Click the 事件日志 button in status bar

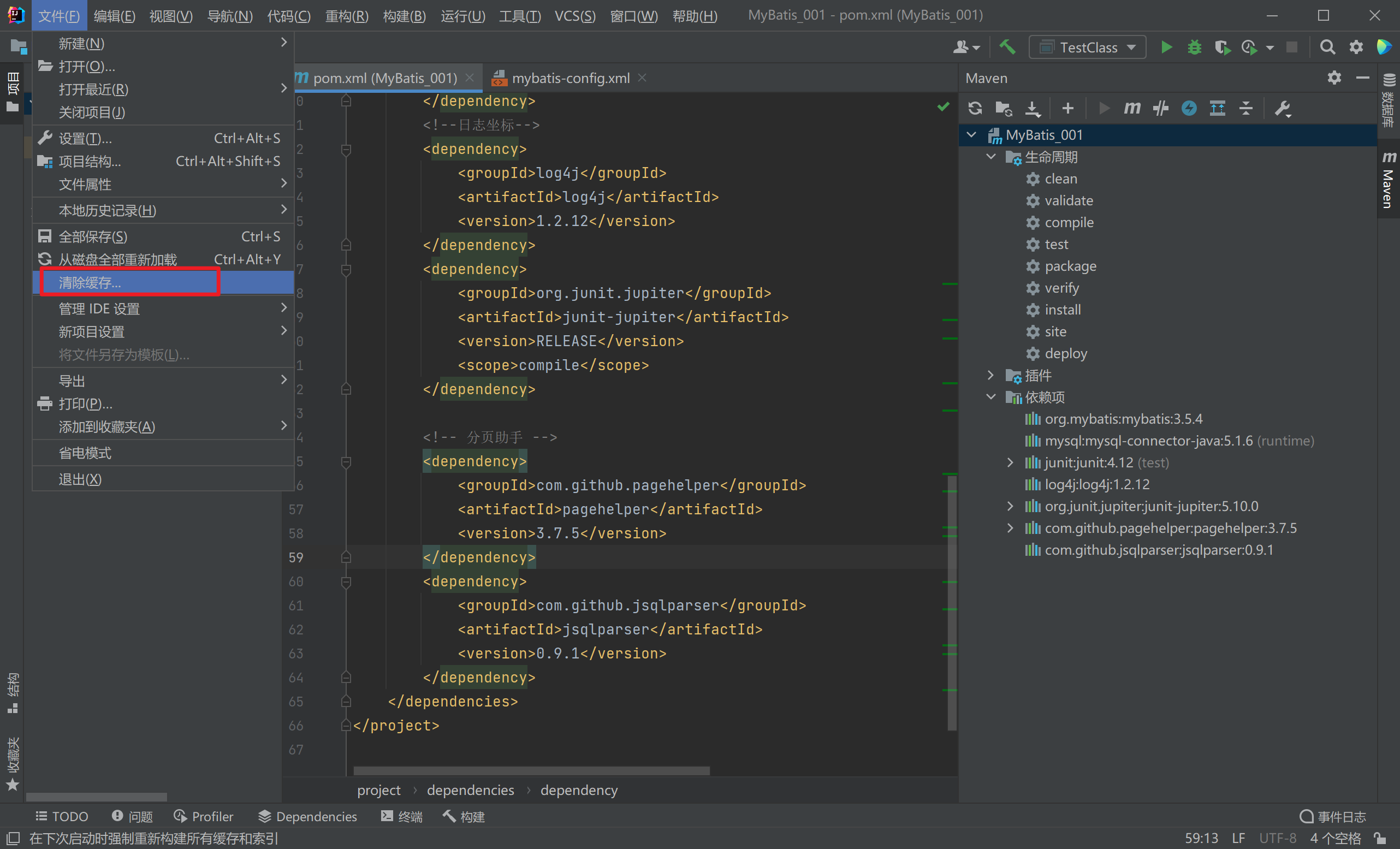(x=1333, y=817)
